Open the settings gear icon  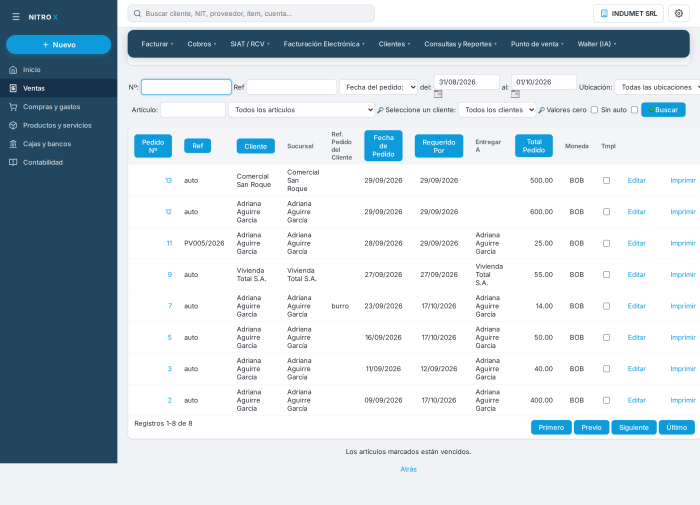click(x=679, y=13)
